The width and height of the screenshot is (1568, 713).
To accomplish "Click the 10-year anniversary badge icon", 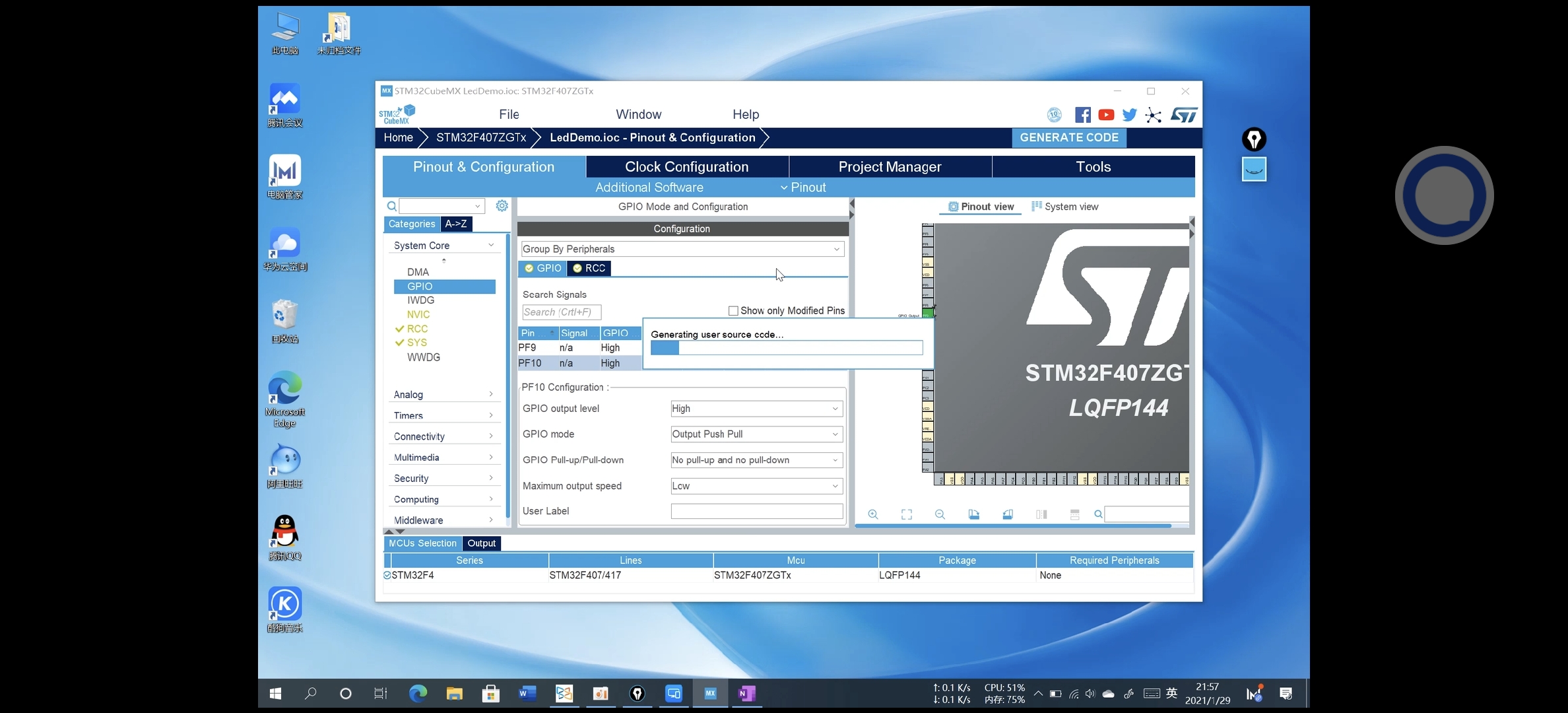I will point(1055,115).
